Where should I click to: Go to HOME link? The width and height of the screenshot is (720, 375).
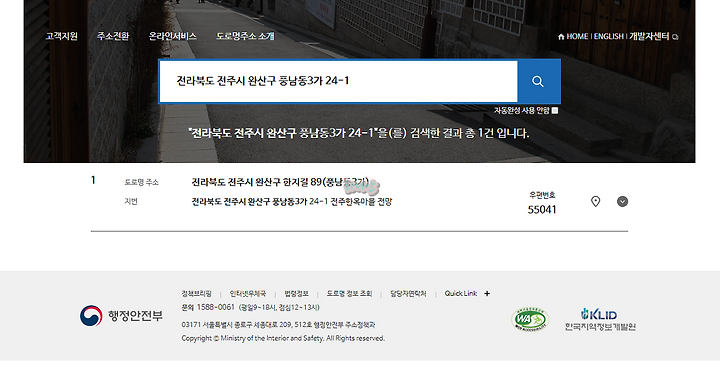point(577,36)
